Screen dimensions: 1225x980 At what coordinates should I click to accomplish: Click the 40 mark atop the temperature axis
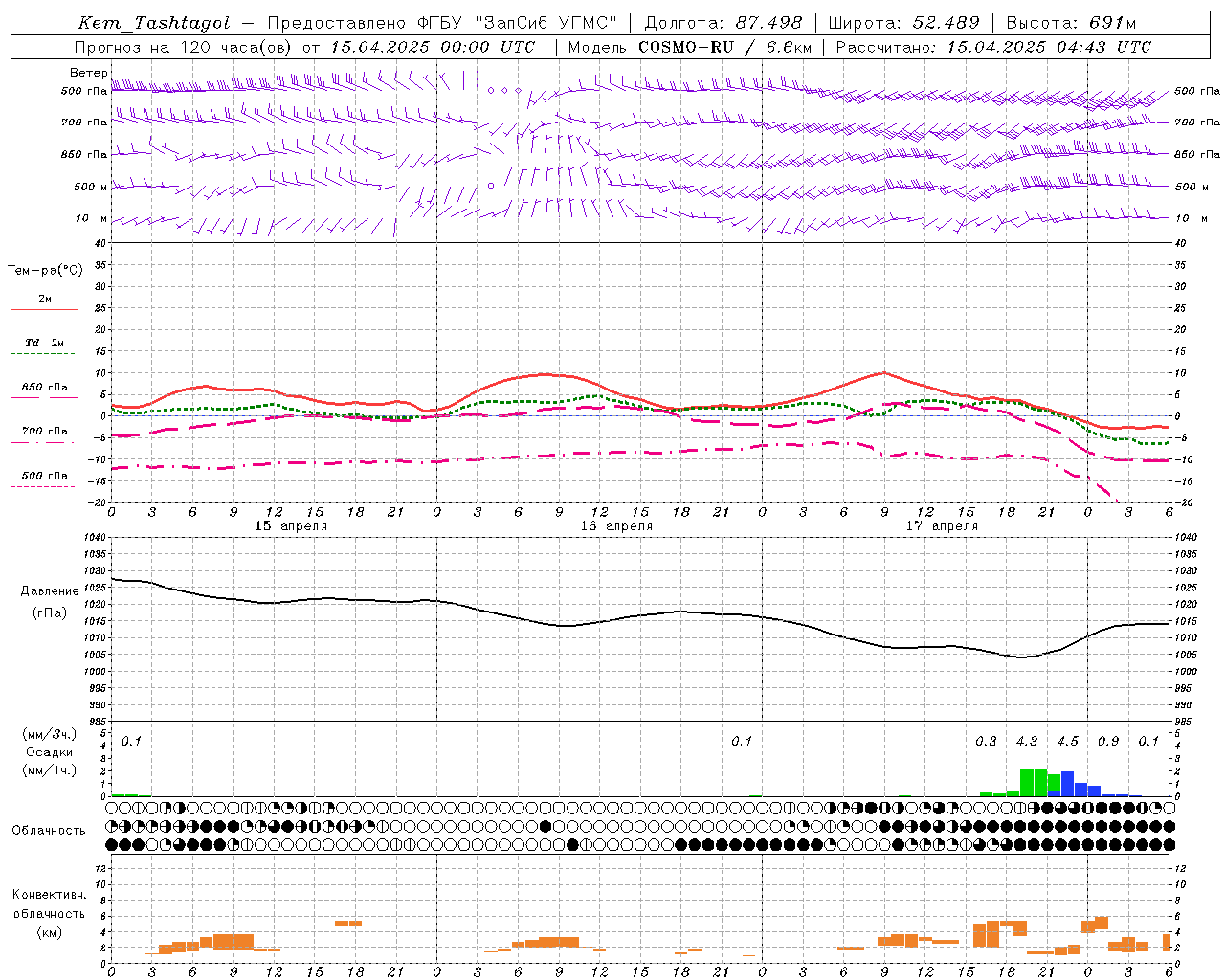100,243
